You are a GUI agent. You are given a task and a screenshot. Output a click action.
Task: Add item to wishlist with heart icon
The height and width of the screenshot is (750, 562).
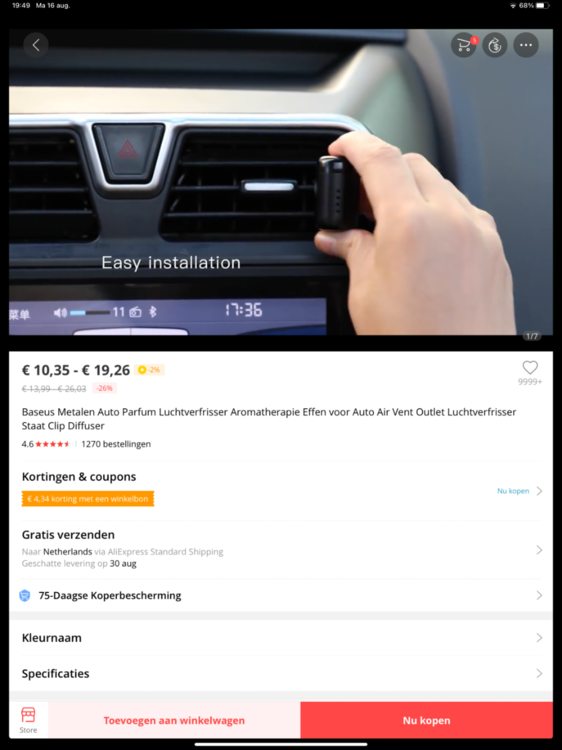(530, 367)
